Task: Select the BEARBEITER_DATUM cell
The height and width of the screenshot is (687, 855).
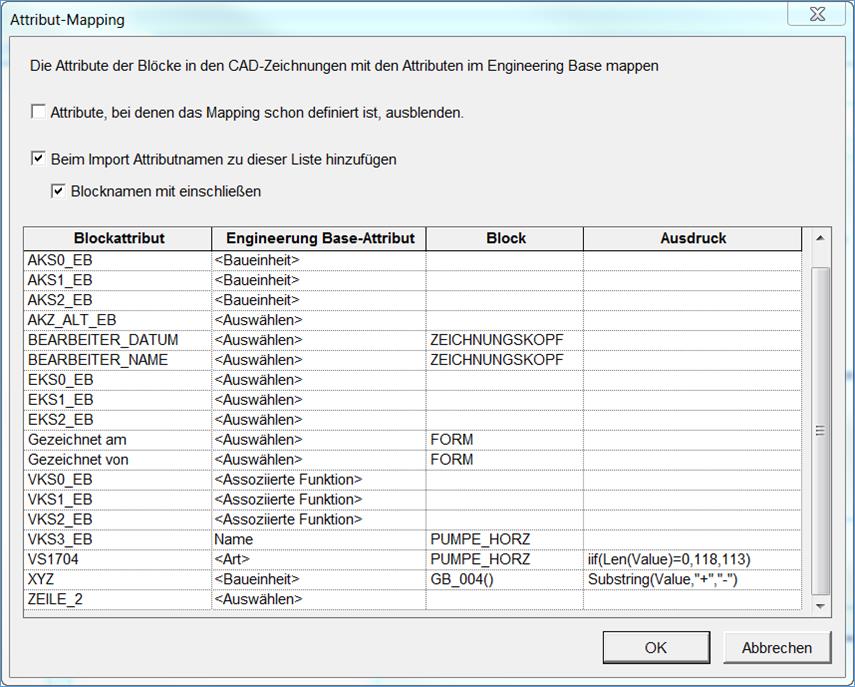Action: coord(118,340)
